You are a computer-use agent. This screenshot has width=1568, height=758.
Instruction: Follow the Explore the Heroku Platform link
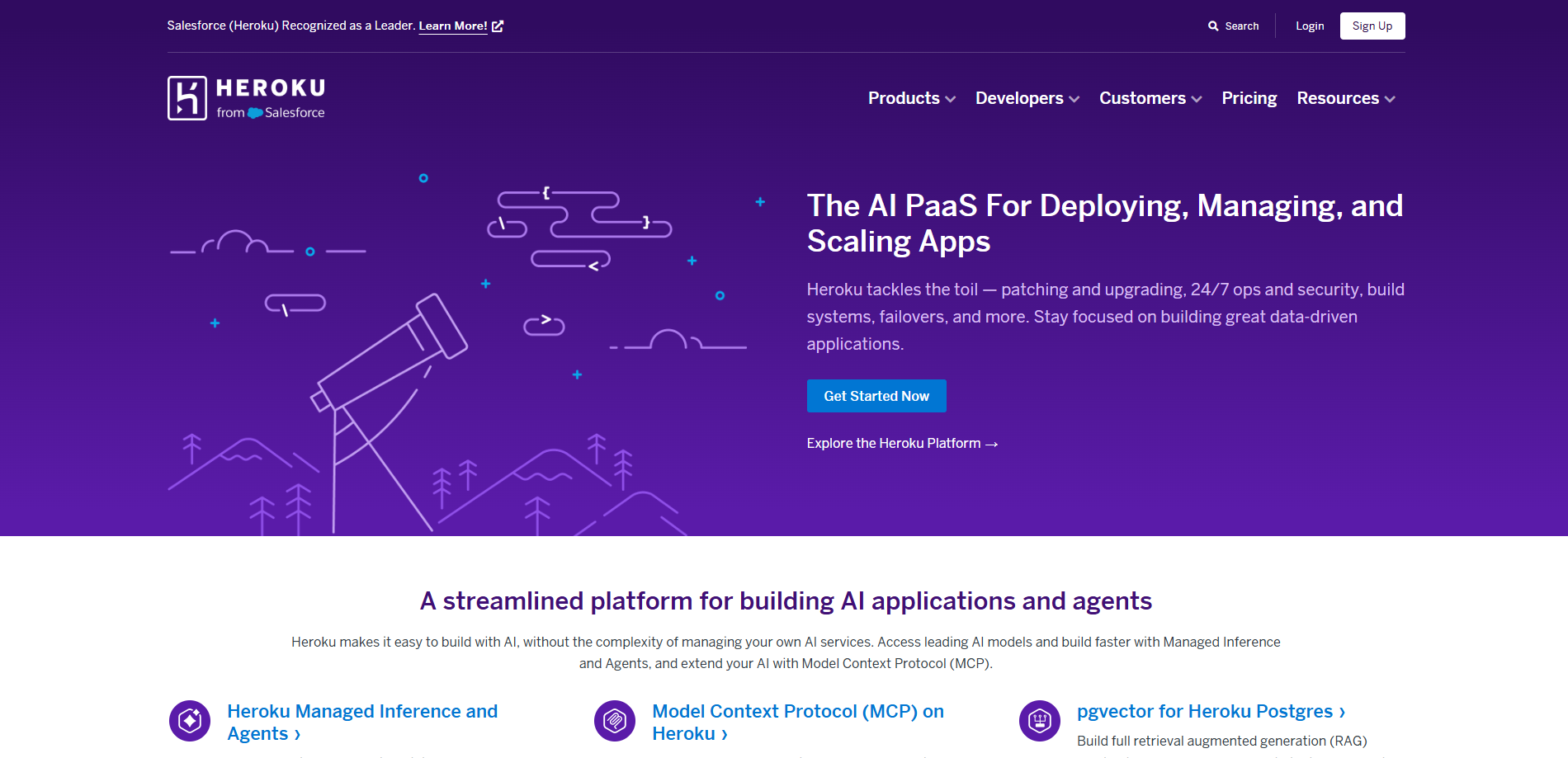(894, 443)
